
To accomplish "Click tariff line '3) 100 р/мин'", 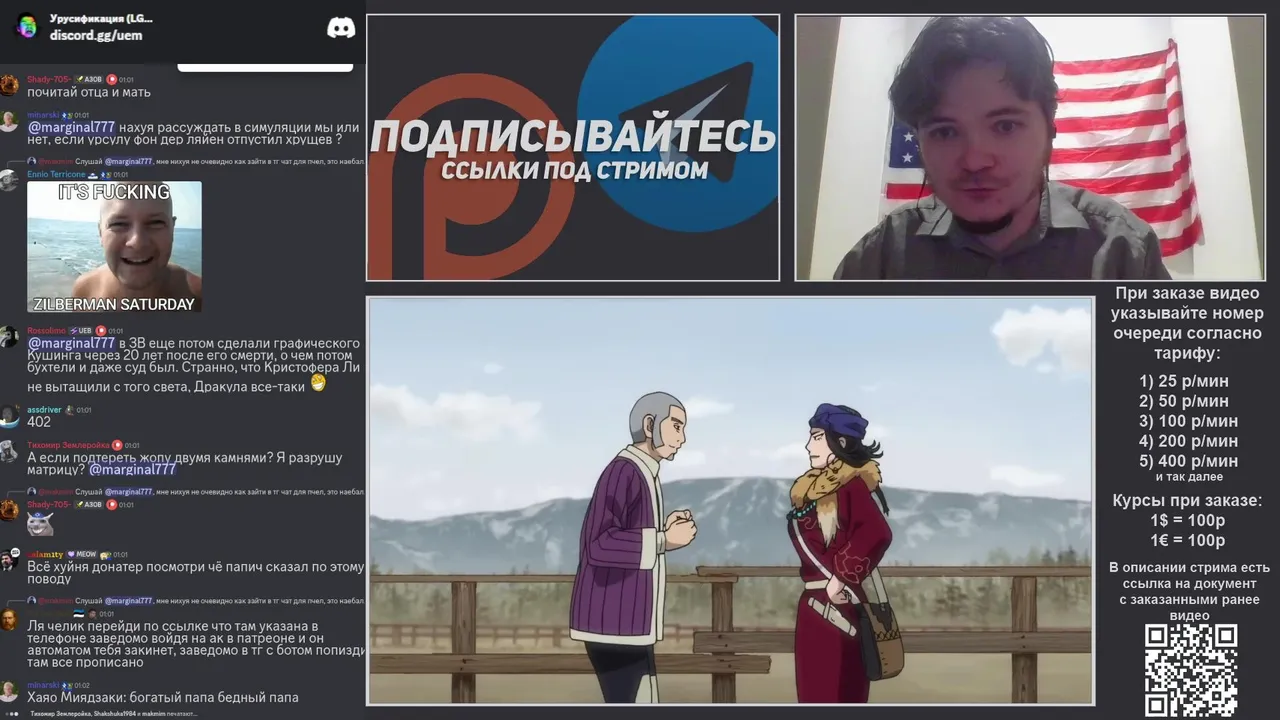I will (x=1188, y=421).
